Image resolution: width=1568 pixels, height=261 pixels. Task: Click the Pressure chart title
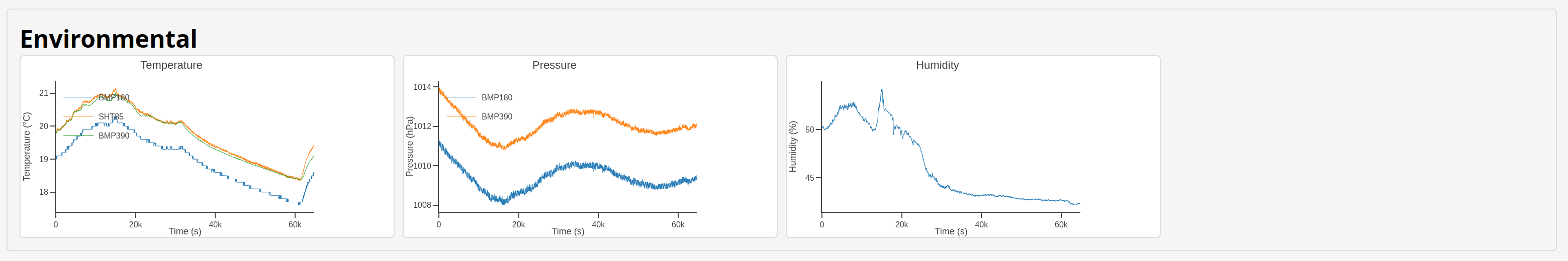pos(554,65)
